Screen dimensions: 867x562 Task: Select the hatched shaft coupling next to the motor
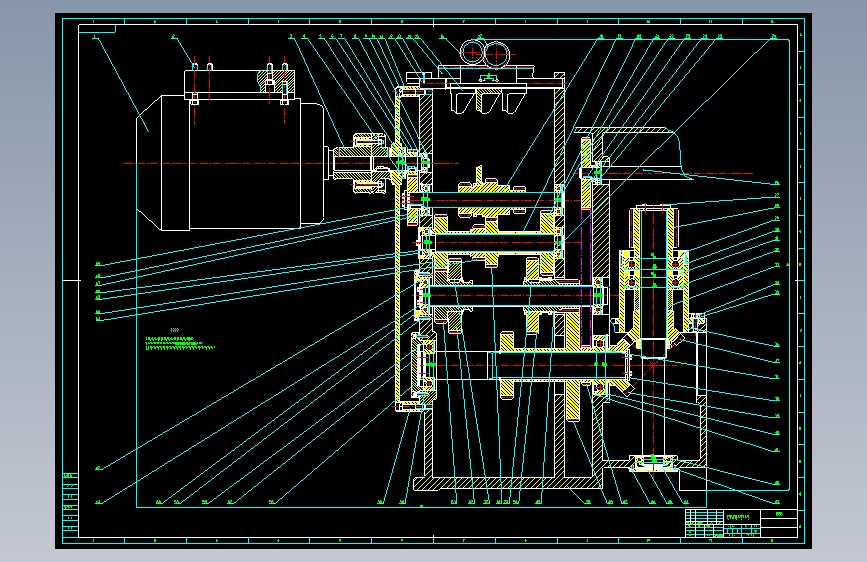click(362, 163)
